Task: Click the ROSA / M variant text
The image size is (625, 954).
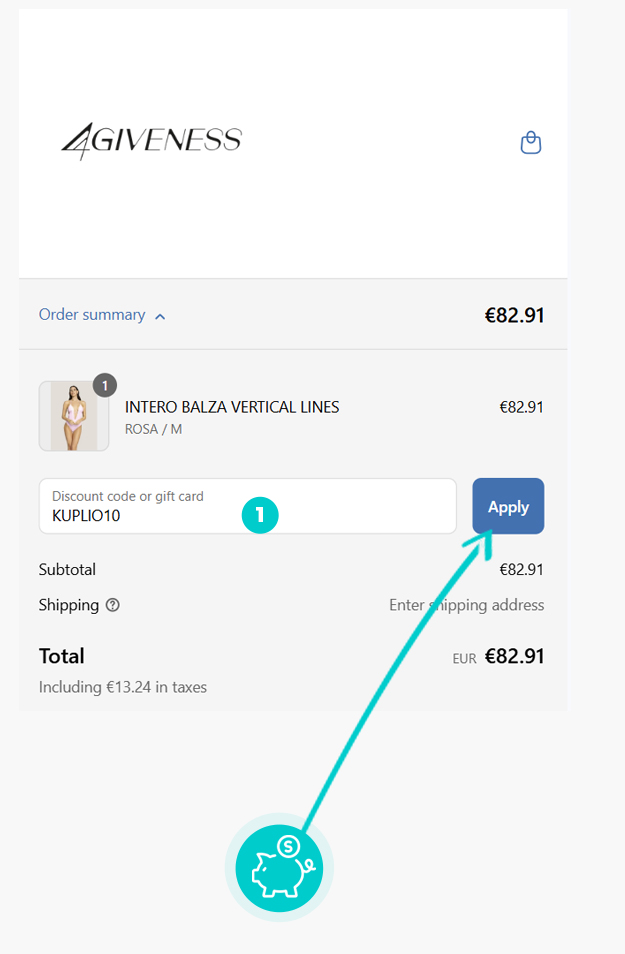Action: point(153,429)
